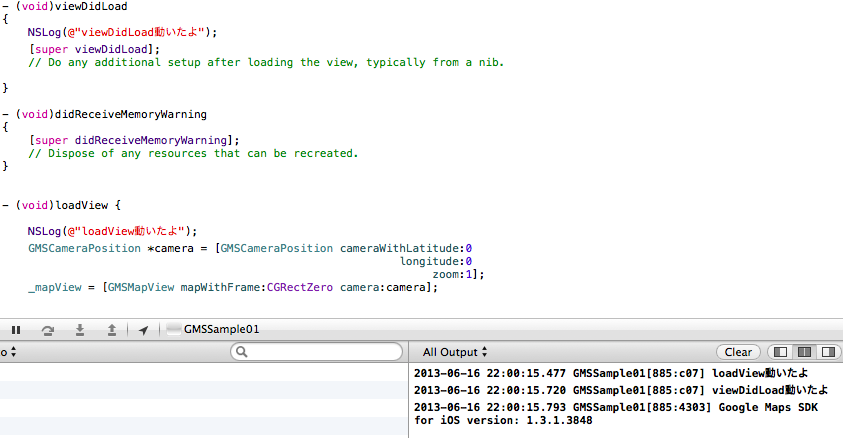
Task: Click the viewDidLoad動いたよ console log line
Action: (x=621, y=390)
